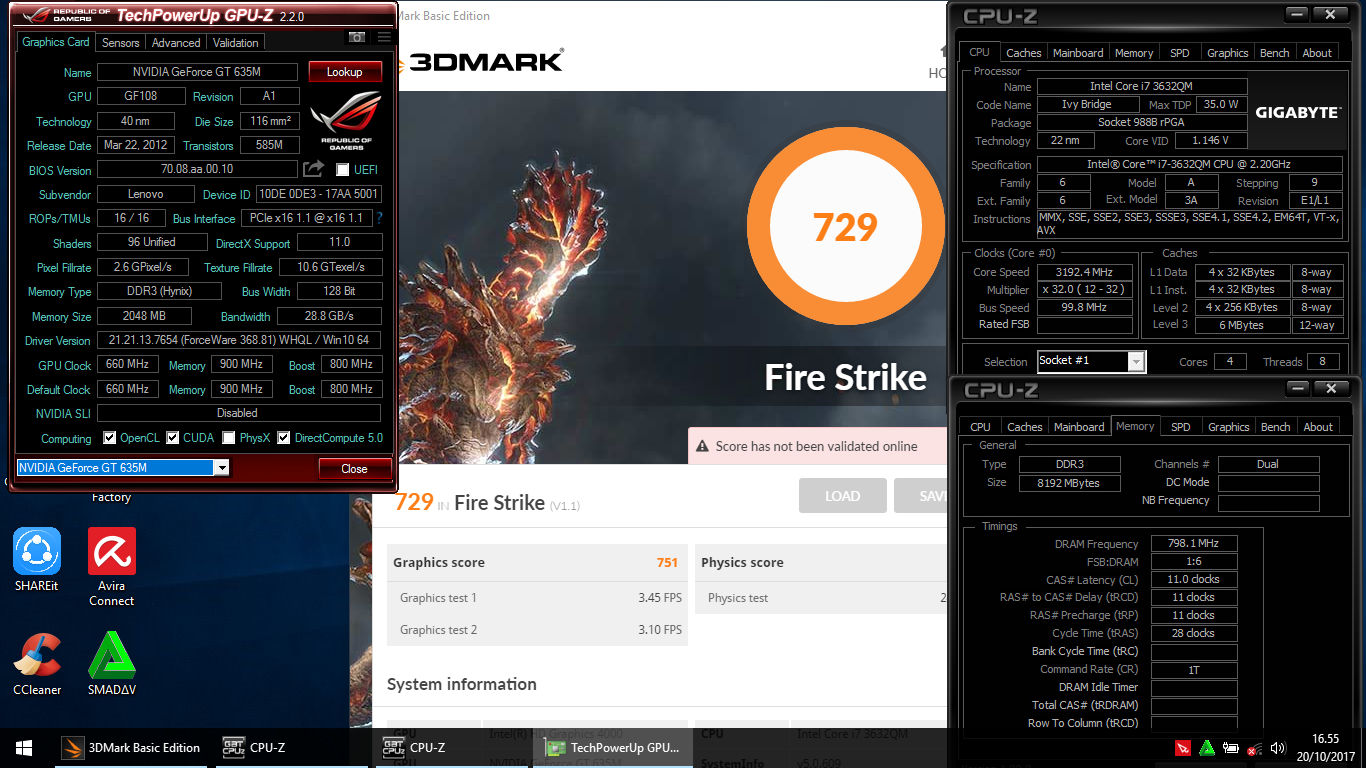Switch to the Sensors tab in GPU-Z
Viewport: 1366px width, 768px height.
[x=121, y=43]
